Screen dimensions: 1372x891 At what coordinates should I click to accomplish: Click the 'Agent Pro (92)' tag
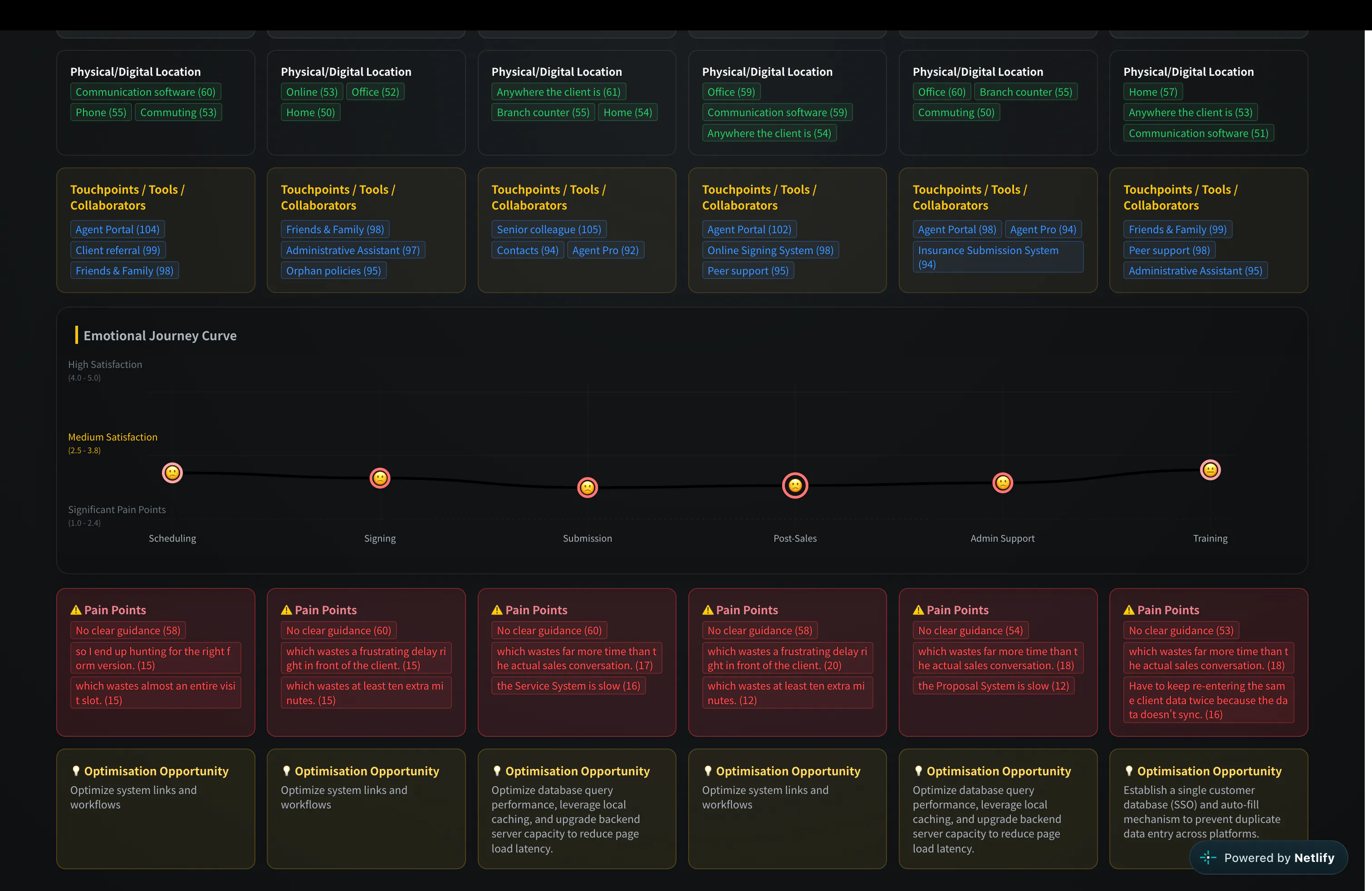point(605,250)
